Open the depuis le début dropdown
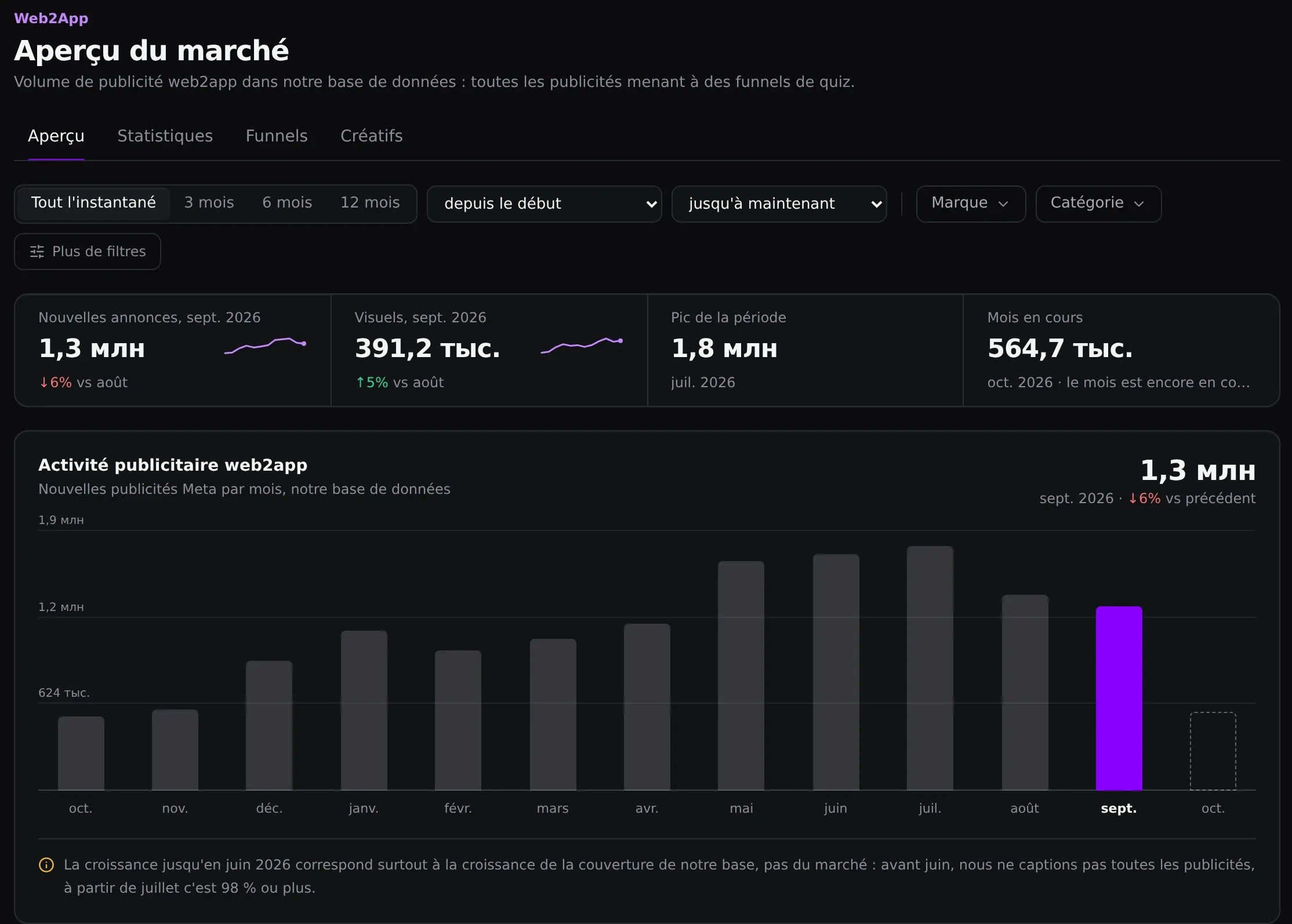Viewport: 1292px width, 924px height. coord(545,204)
